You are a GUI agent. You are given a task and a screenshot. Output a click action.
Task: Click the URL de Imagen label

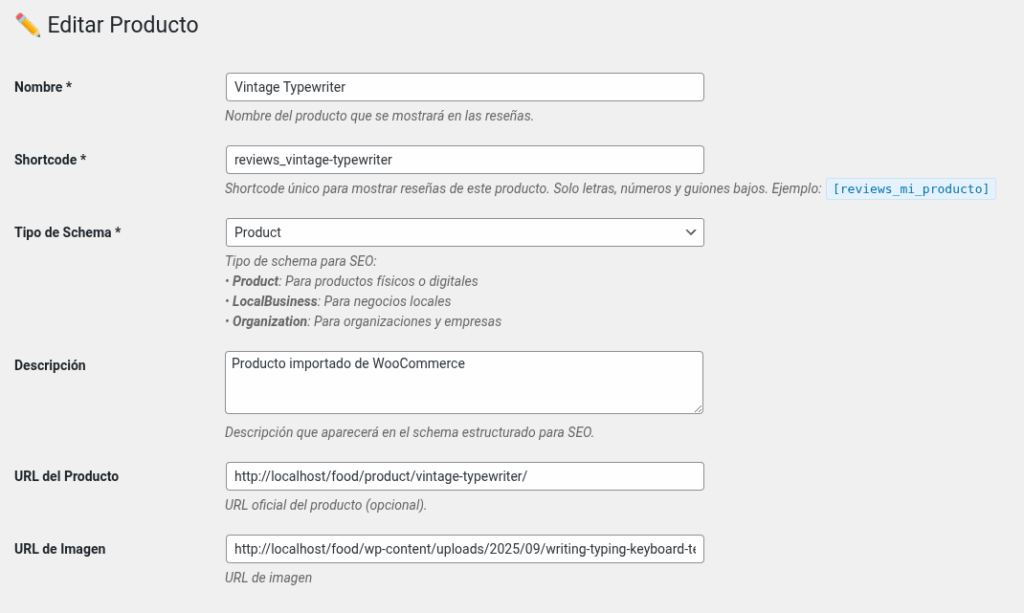point(60,549)
